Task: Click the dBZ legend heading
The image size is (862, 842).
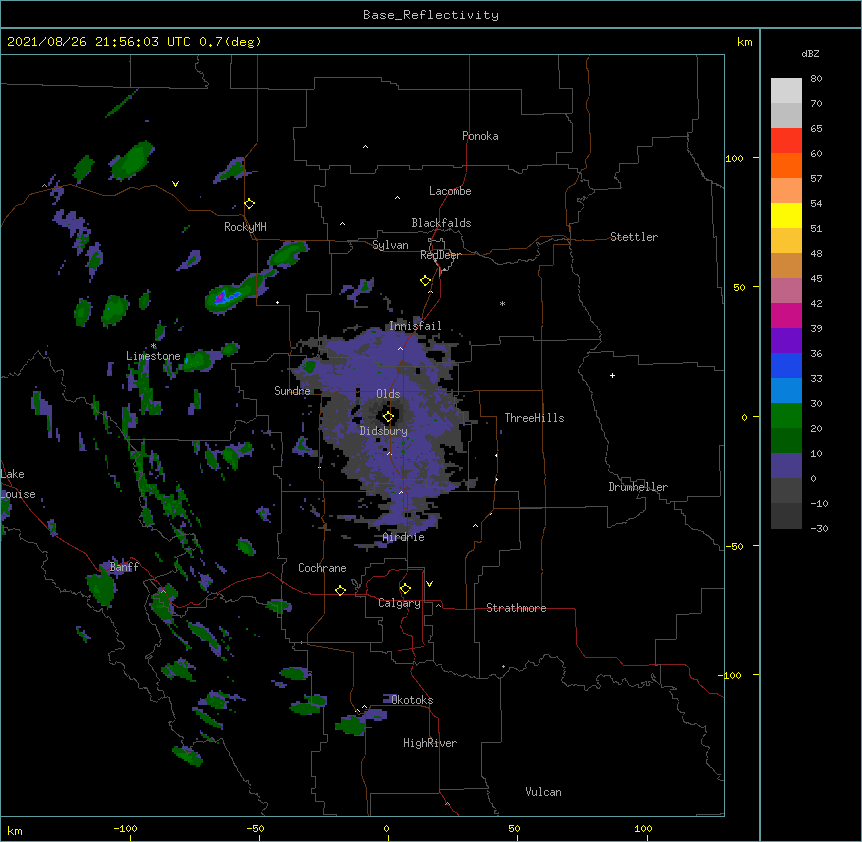Action: [x=810, y=54]
